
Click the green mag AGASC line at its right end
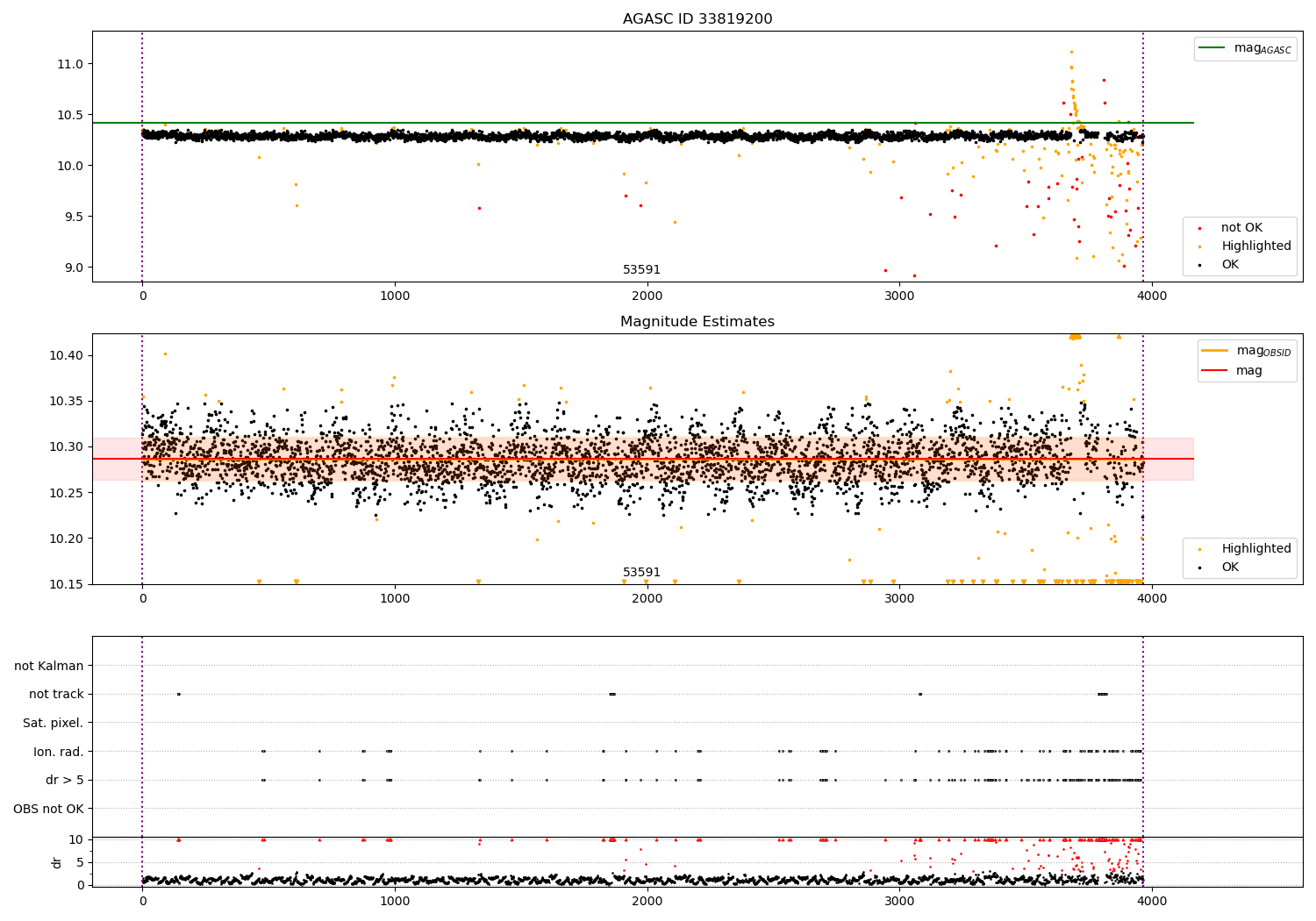tap(1191, 123)
